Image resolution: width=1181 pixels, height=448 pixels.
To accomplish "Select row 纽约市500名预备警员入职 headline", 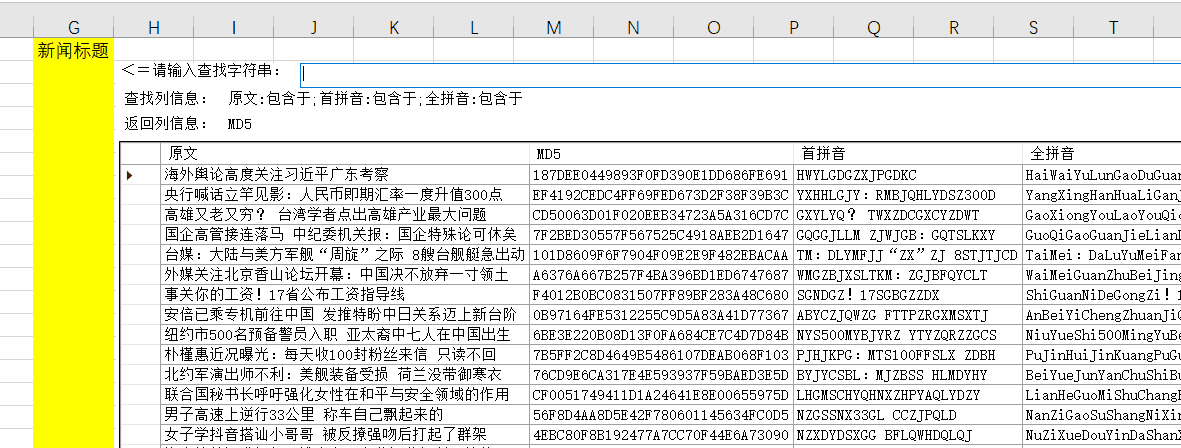I will click(x=345, y=334).
